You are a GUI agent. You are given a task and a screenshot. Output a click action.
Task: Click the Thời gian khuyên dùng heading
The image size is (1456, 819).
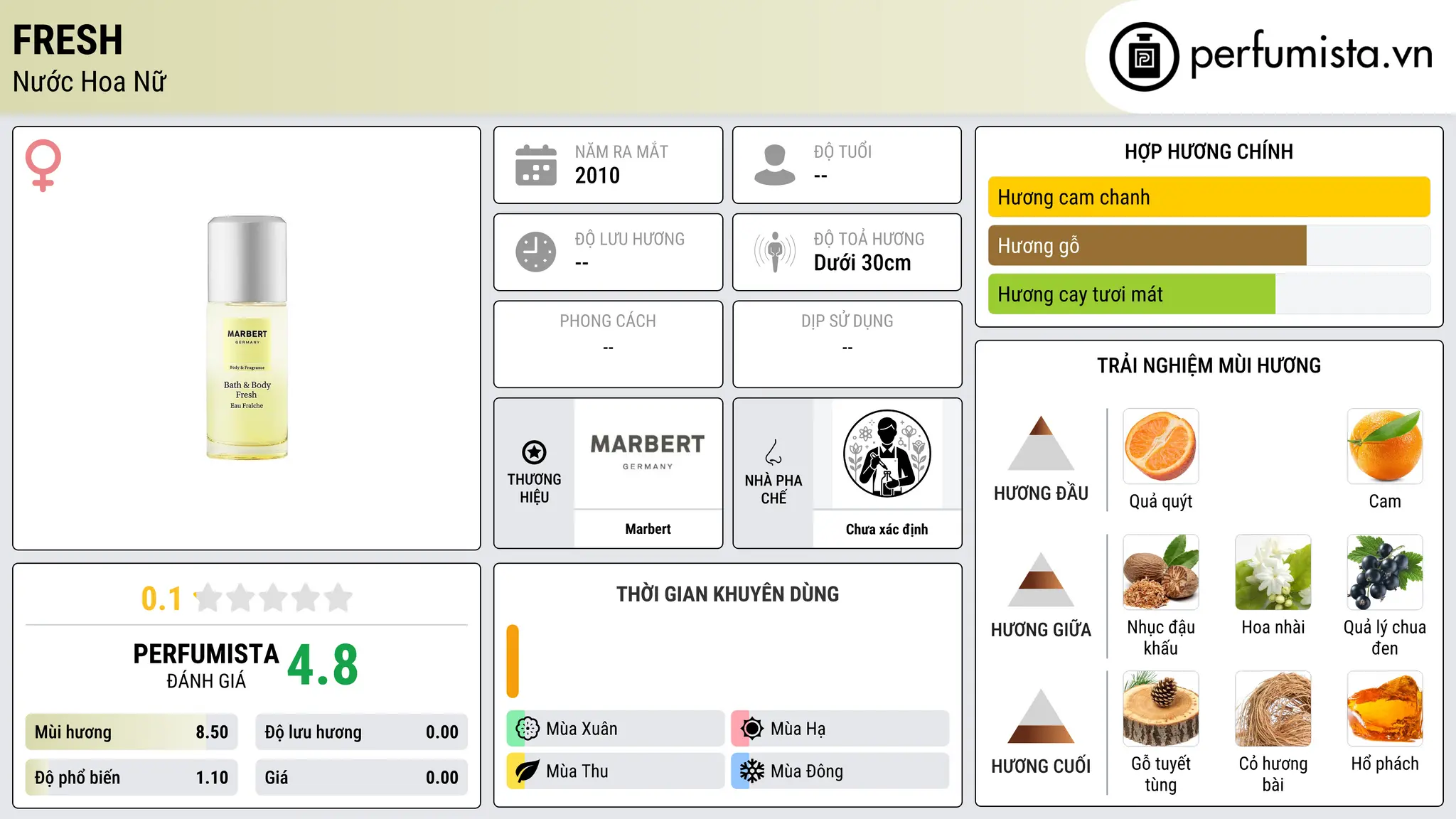tap(727, 594)
